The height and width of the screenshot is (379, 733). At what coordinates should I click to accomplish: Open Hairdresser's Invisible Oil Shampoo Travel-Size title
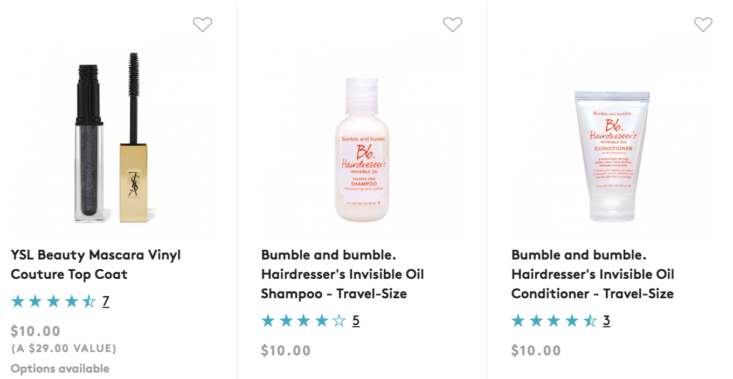point(343,274)
